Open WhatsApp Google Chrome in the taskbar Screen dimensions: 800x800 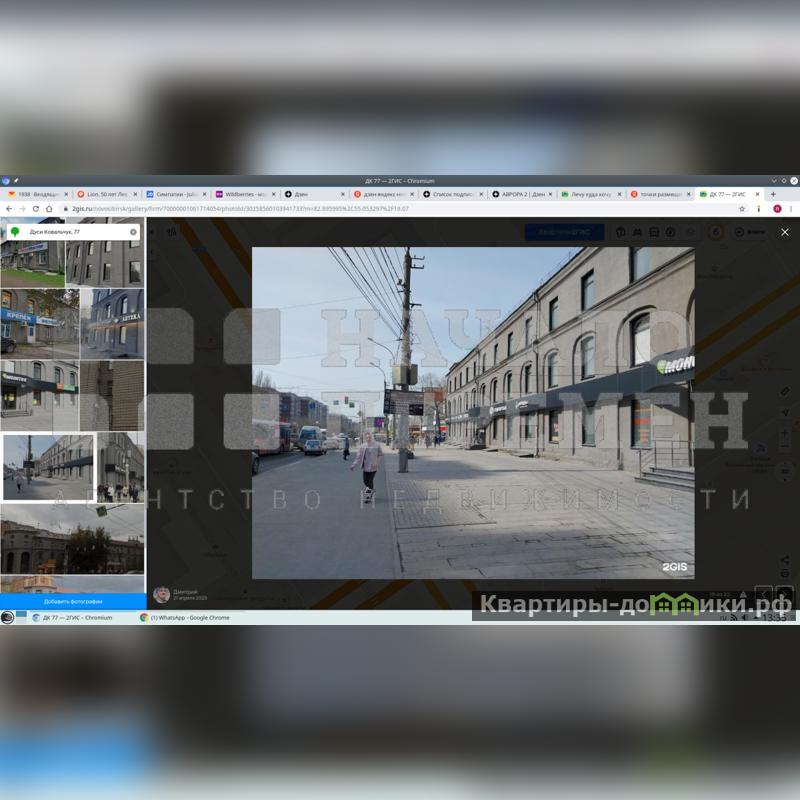click(x=185, y=618)
